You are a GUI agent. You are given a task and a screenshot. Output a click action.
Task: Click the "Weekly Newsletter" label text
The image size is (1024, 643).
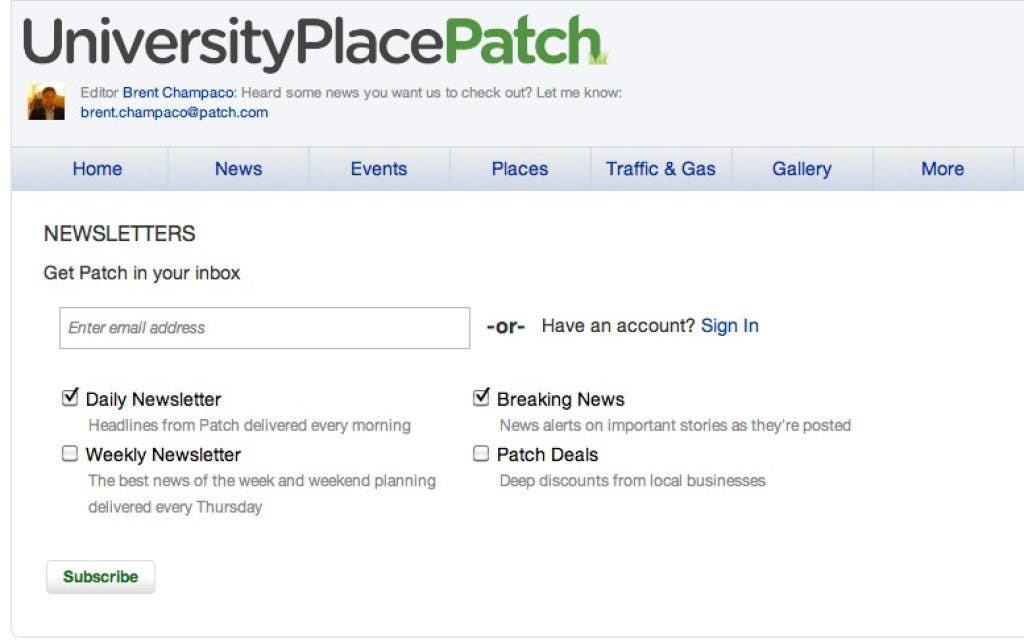(x=163, y=455)
